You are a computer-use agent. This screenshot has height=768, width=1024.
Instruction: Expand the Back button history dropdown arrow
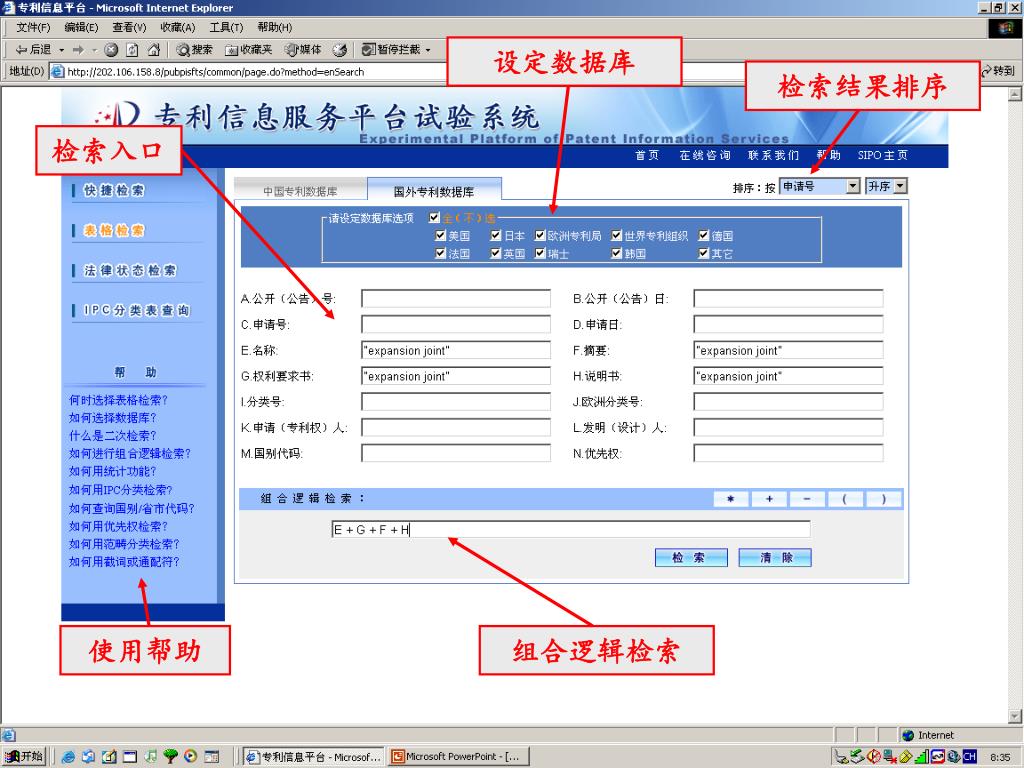pyautogui.click(x=61, y=50)
